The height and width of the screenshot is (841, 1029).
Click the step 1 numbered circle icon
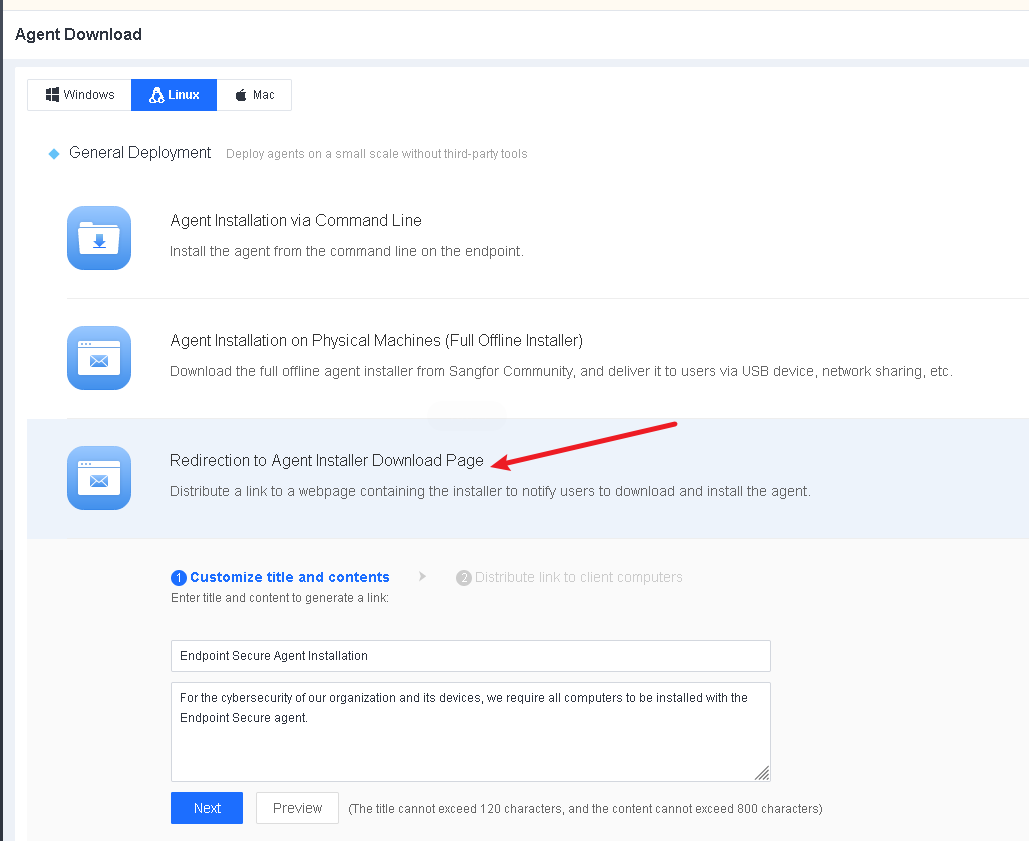point(179,578)
